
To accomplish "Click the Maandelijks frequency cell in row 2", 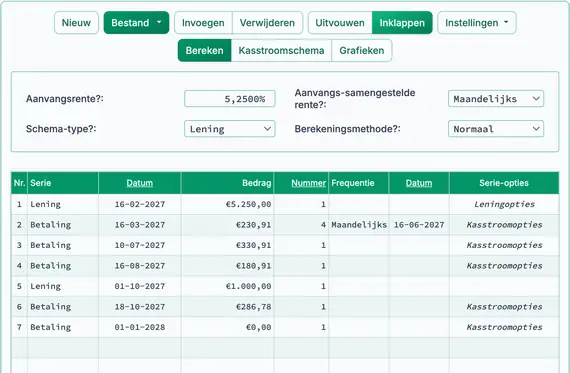I will 359,225.
